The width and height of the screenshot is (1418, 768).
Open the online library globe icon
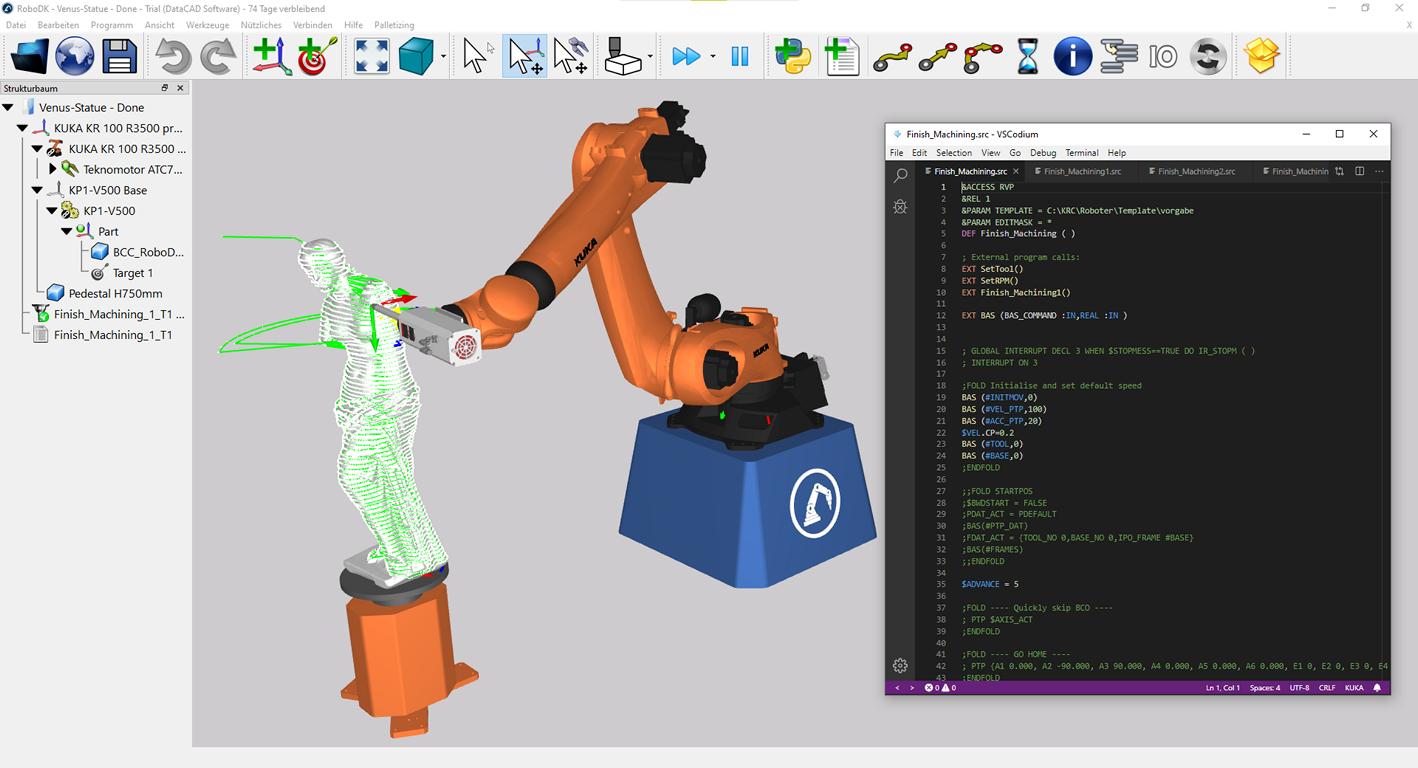(75, 56)
